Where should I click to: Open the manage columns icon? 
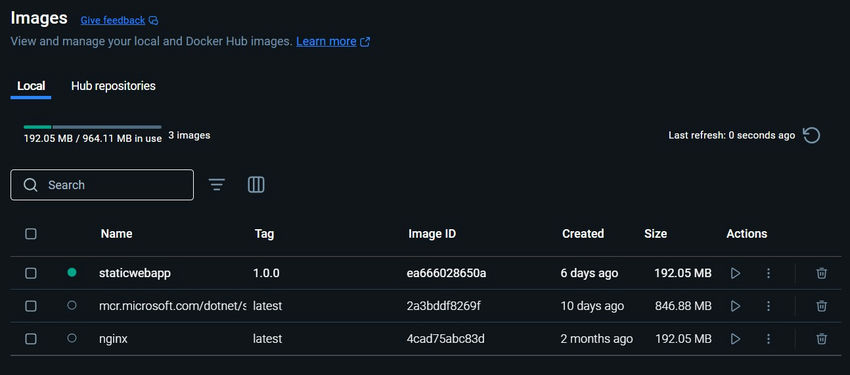256,185
